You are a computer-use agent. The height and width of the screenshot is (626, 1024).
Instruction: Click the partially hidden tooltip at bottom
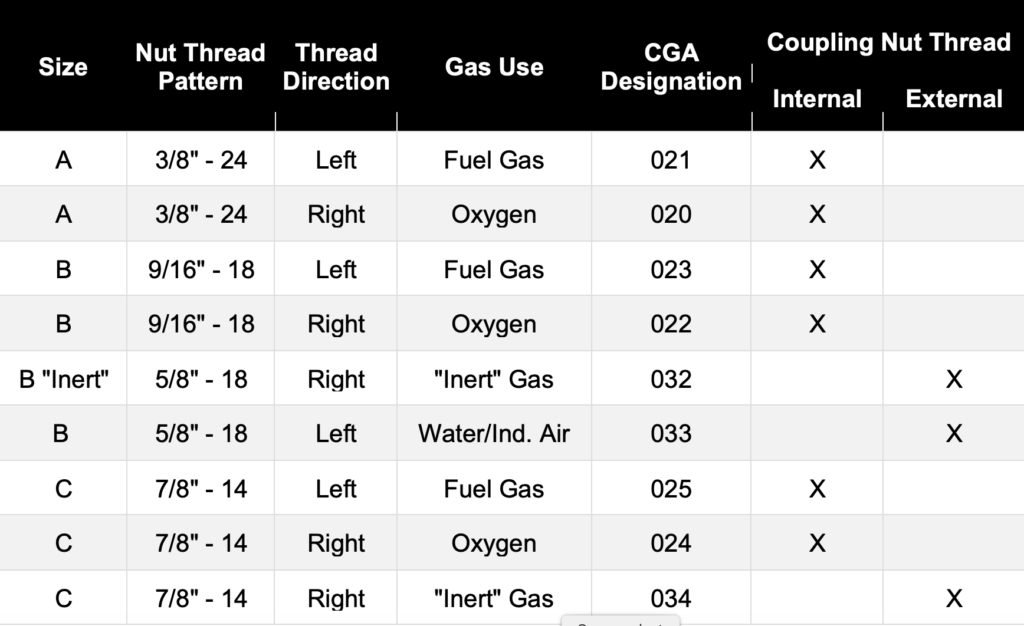620,621
